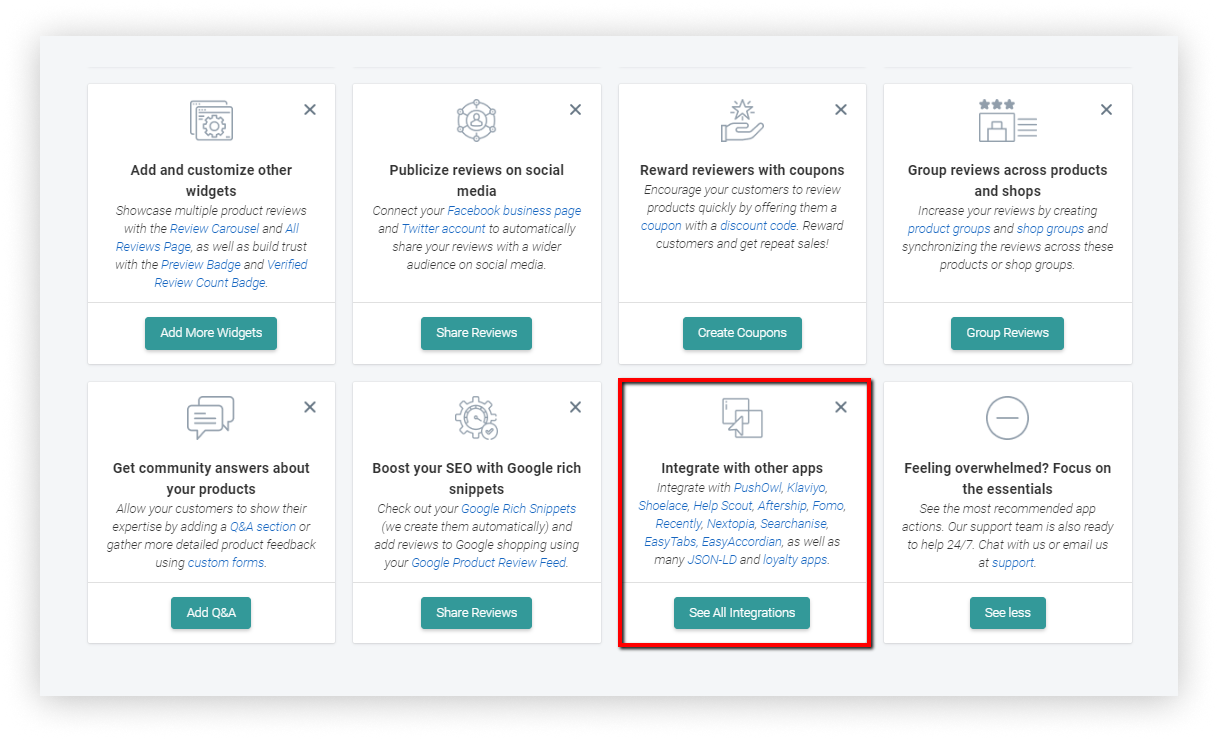Click the widgets browser-gear icon

pyautogui.click(x=211, y=120)
